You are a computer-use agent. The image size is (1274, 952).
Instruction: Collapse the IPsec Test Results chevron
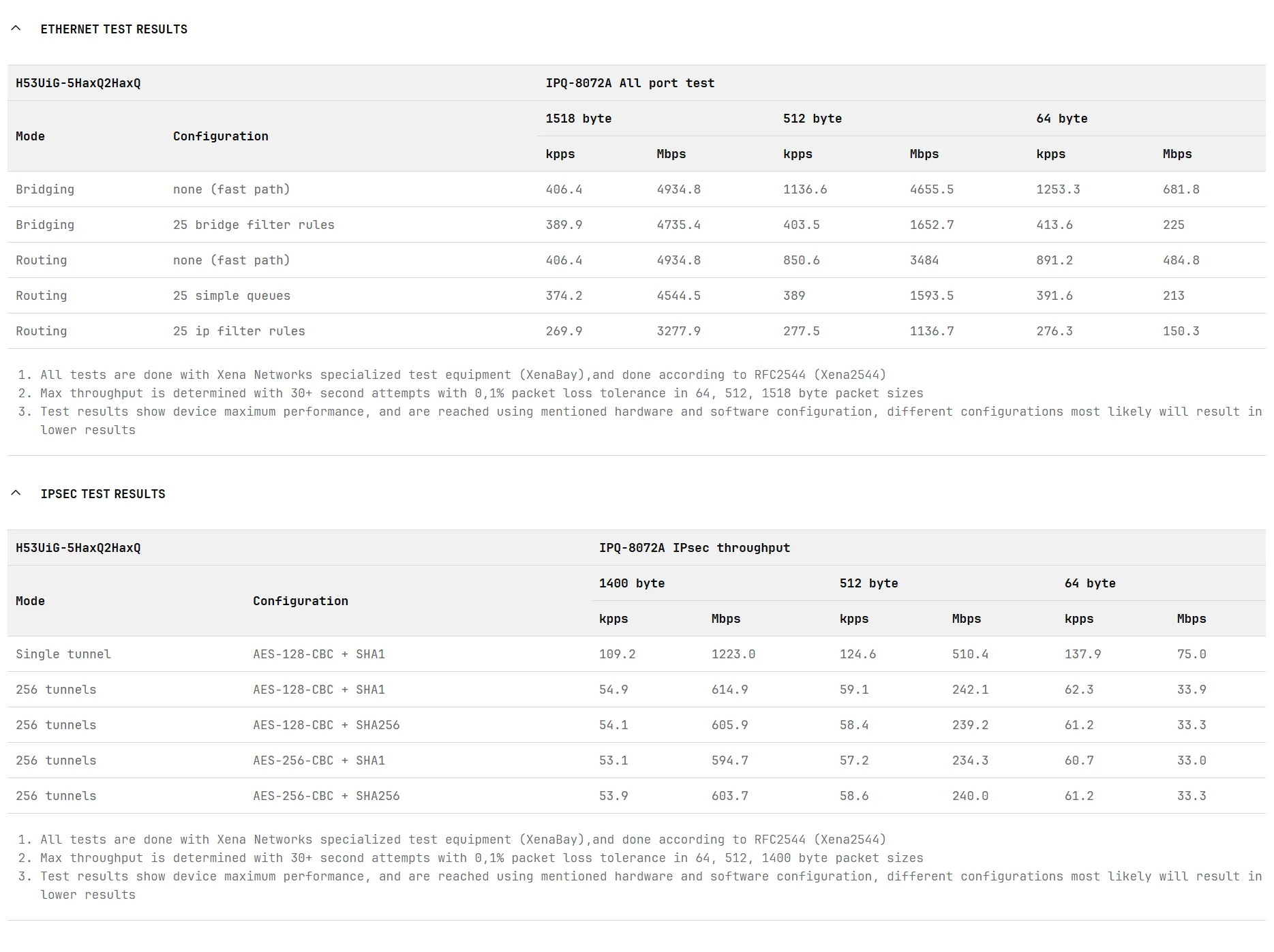[x=16, y=493]
